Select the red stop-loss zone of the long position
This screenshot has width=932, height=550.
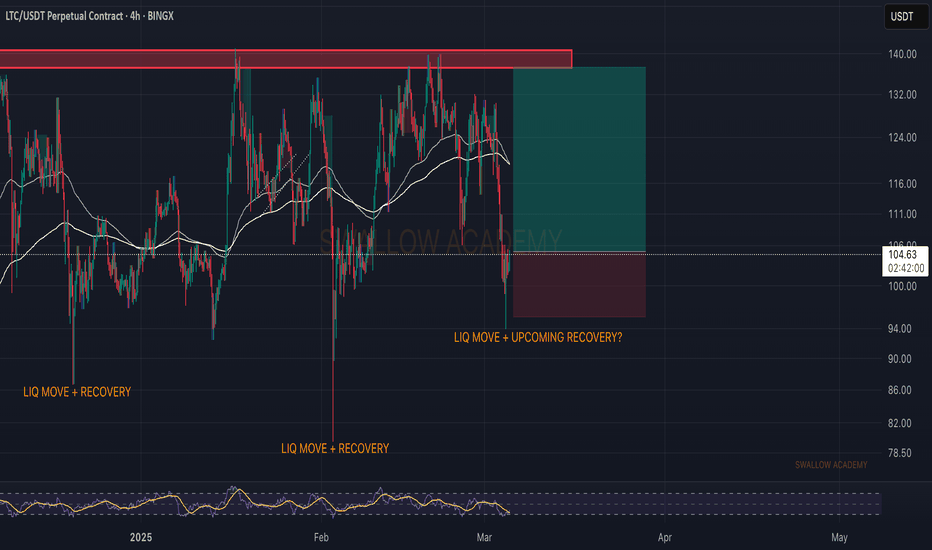point(579,285)
